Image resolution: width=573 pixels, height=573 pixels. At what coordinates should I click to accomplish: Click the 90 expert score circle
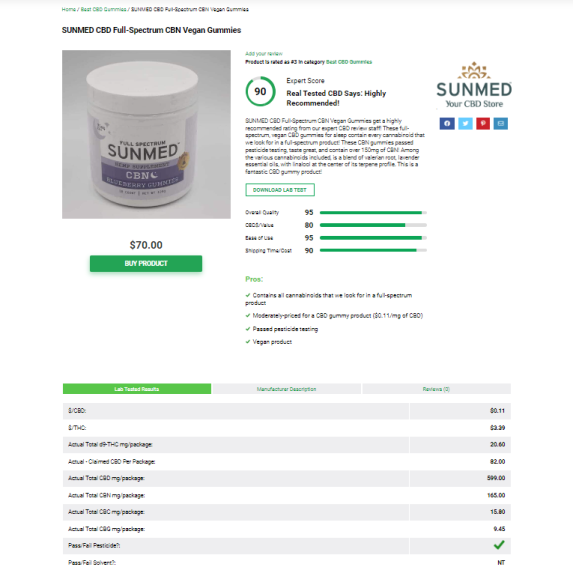click(260, 91)
